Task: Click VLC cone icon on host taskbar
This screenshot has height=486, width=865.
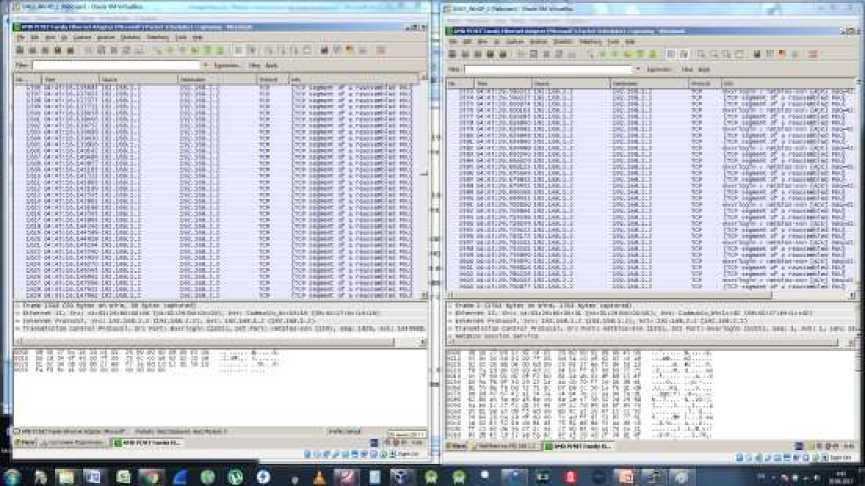Action: [x=319, y=477]
